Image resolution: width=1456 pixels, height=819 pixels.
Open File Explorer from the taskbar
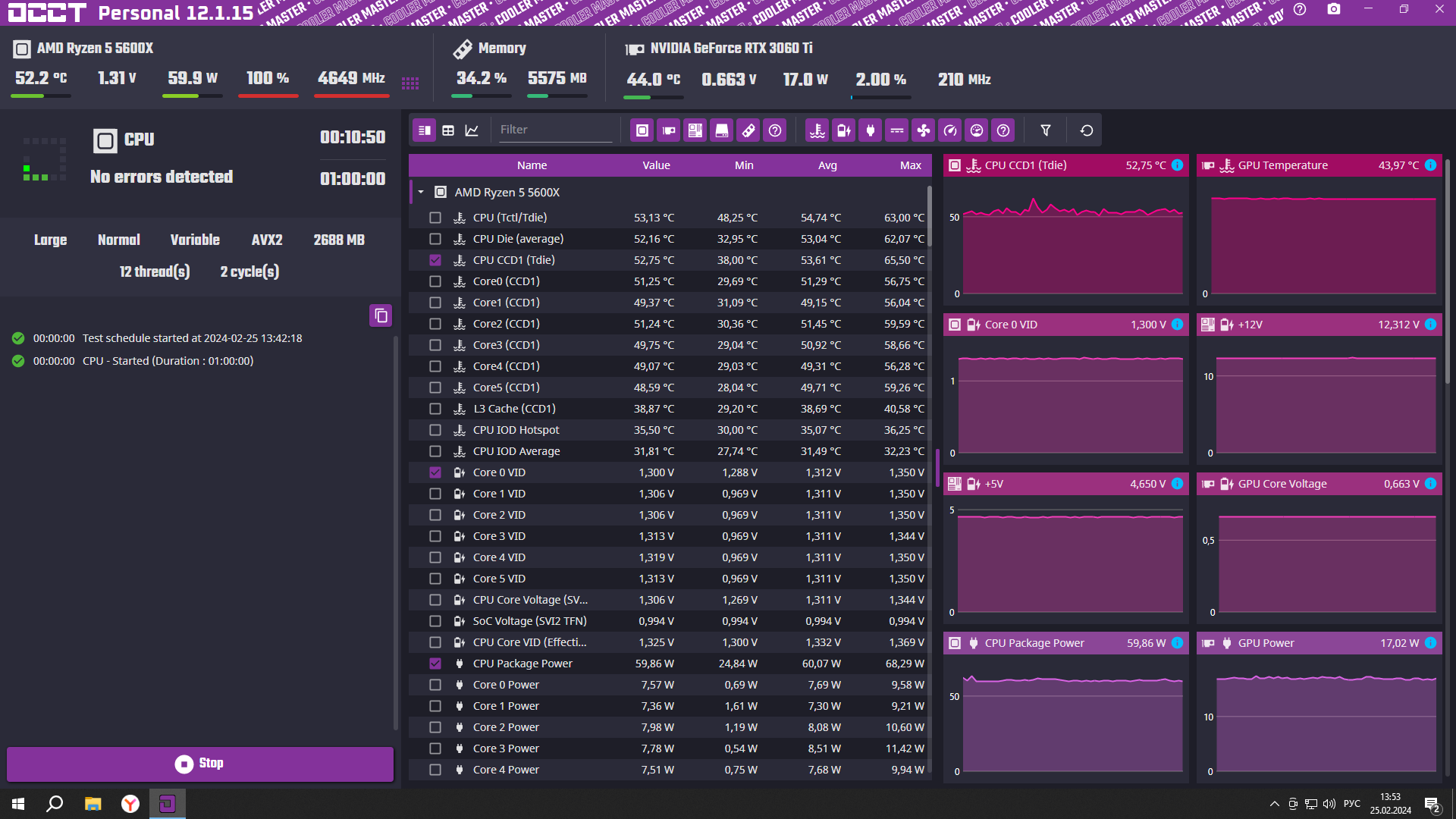(x=93, y=804)
